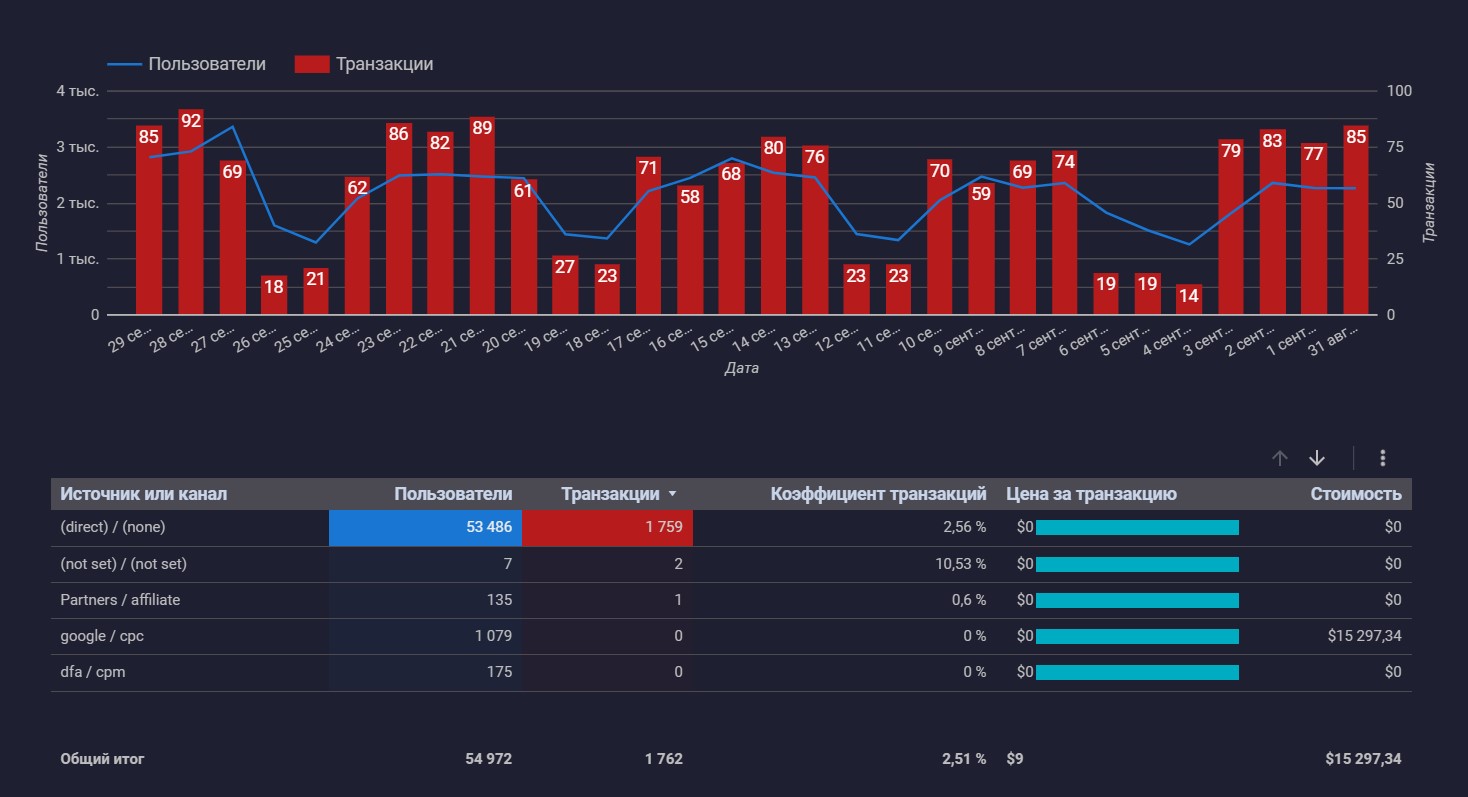Click the chart bar labeled 74
This screenshot has width=1468, height=797.
(x=1065, y=233)
